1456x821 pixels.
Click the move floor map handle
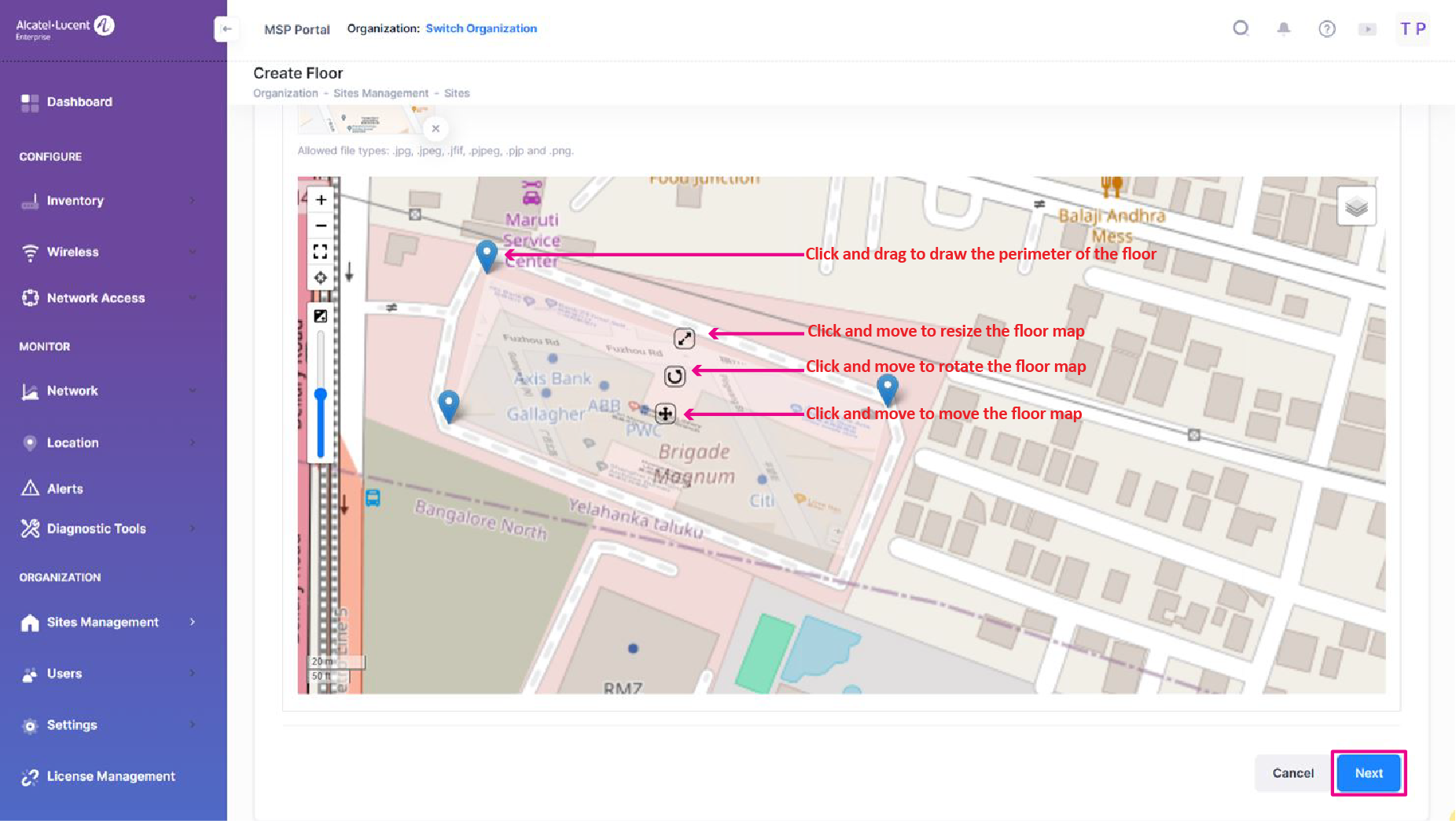665,414
